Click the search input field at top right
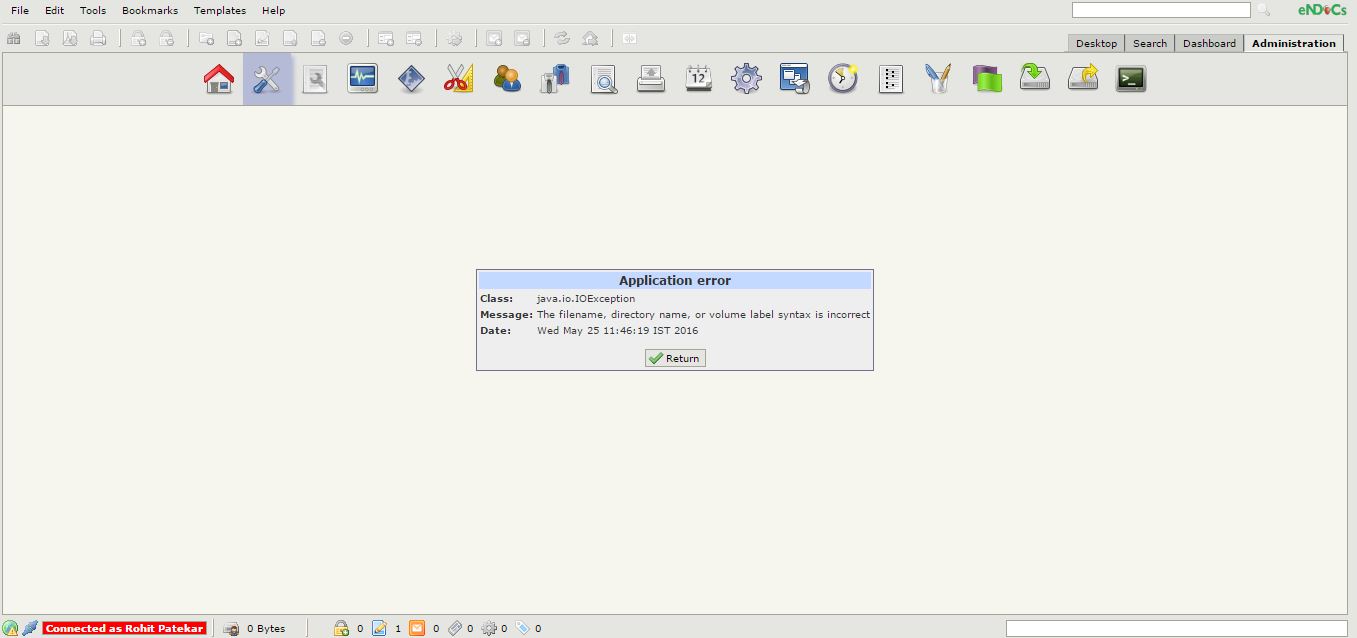The height and width of the screenshot is (638, 1357). pyautogui.click(x=1160, y=10)
